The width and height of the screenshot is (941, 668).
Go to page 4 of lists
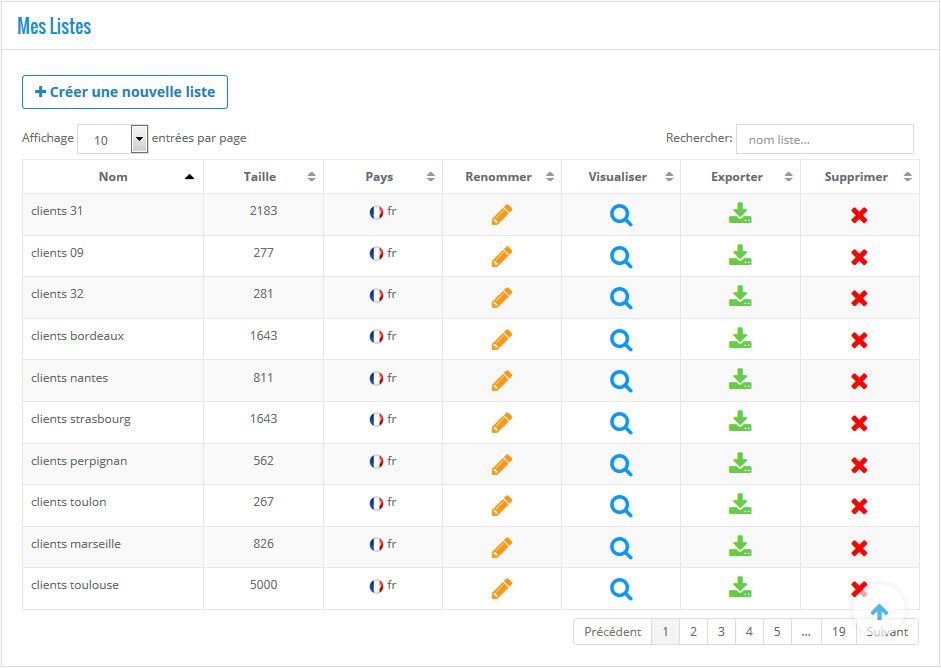click(749, 631)
